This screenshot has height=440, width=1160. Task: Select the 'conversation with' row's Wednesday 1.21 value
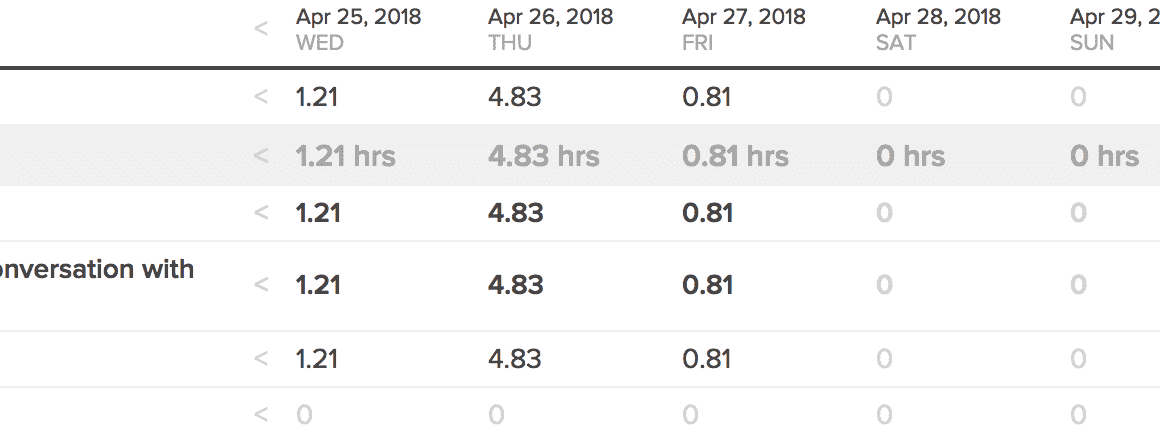[x=317, y=285]
